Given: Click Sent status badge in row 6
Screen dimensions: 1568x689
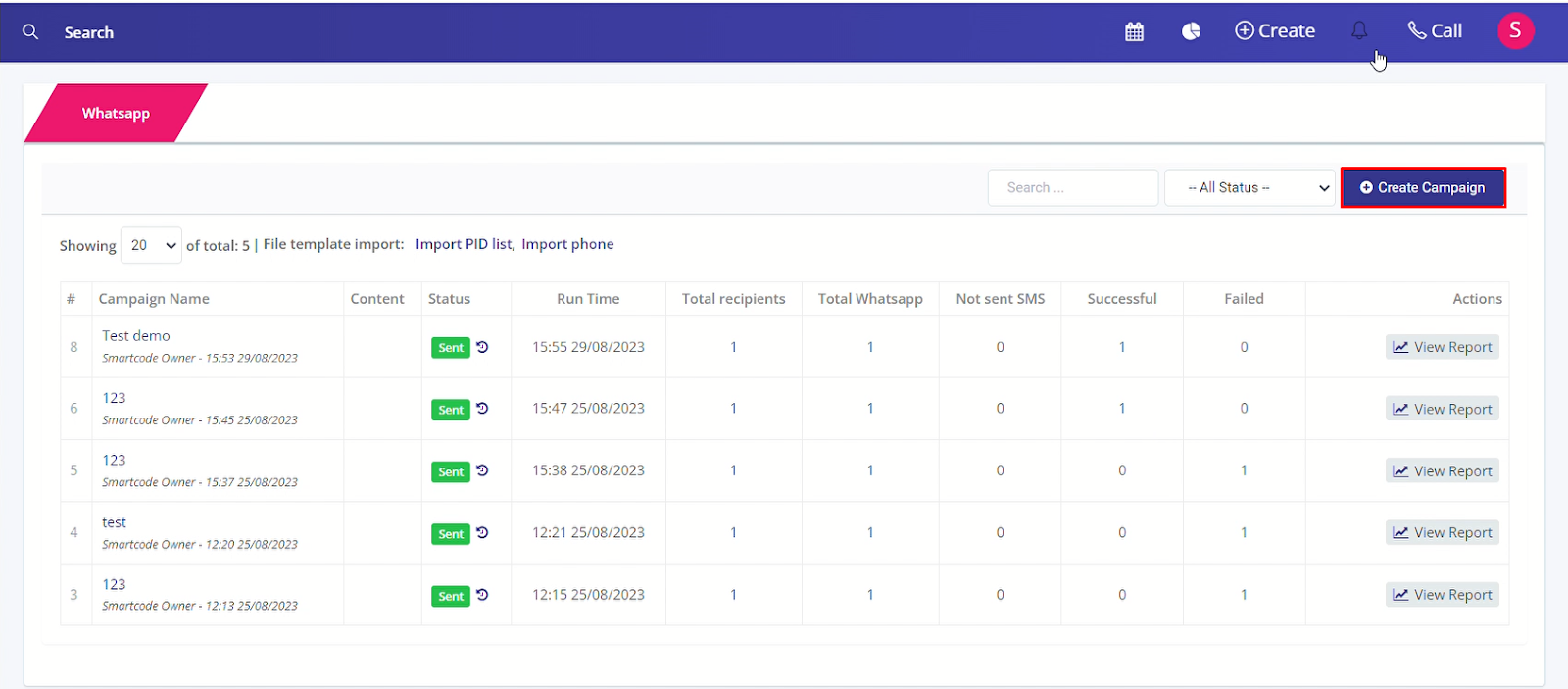Looking at the screenshot, I should click(x=451, y=410).
